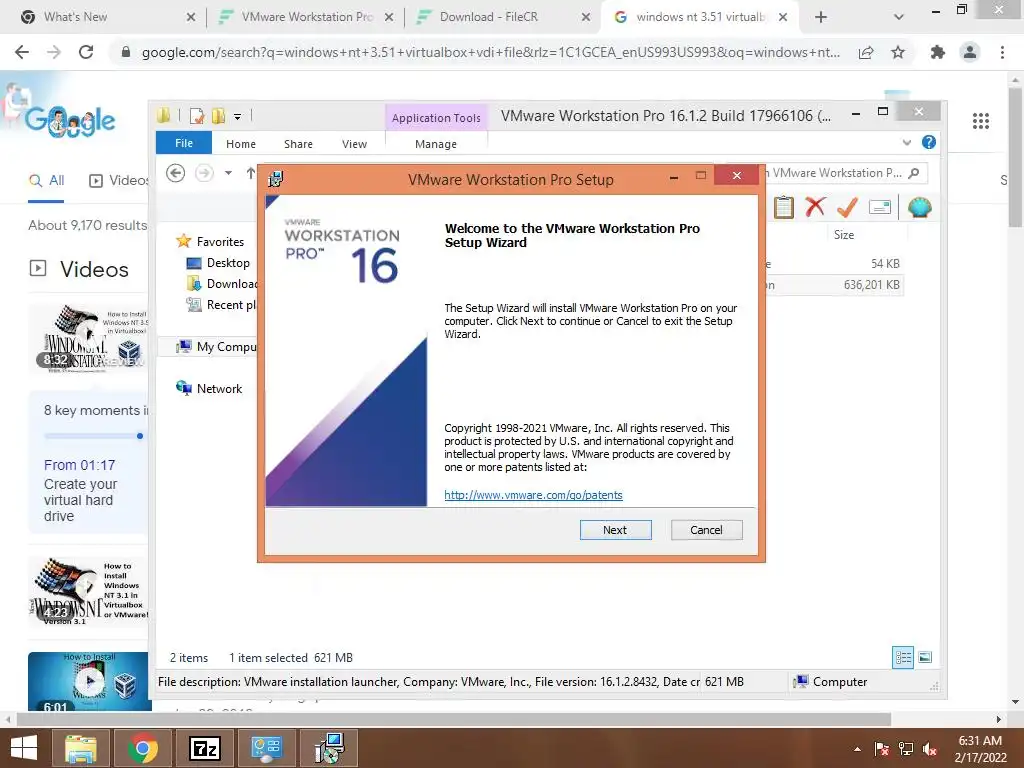Click the blue shell icon in toolbar

pyautogui.click(x=920, y=207)
